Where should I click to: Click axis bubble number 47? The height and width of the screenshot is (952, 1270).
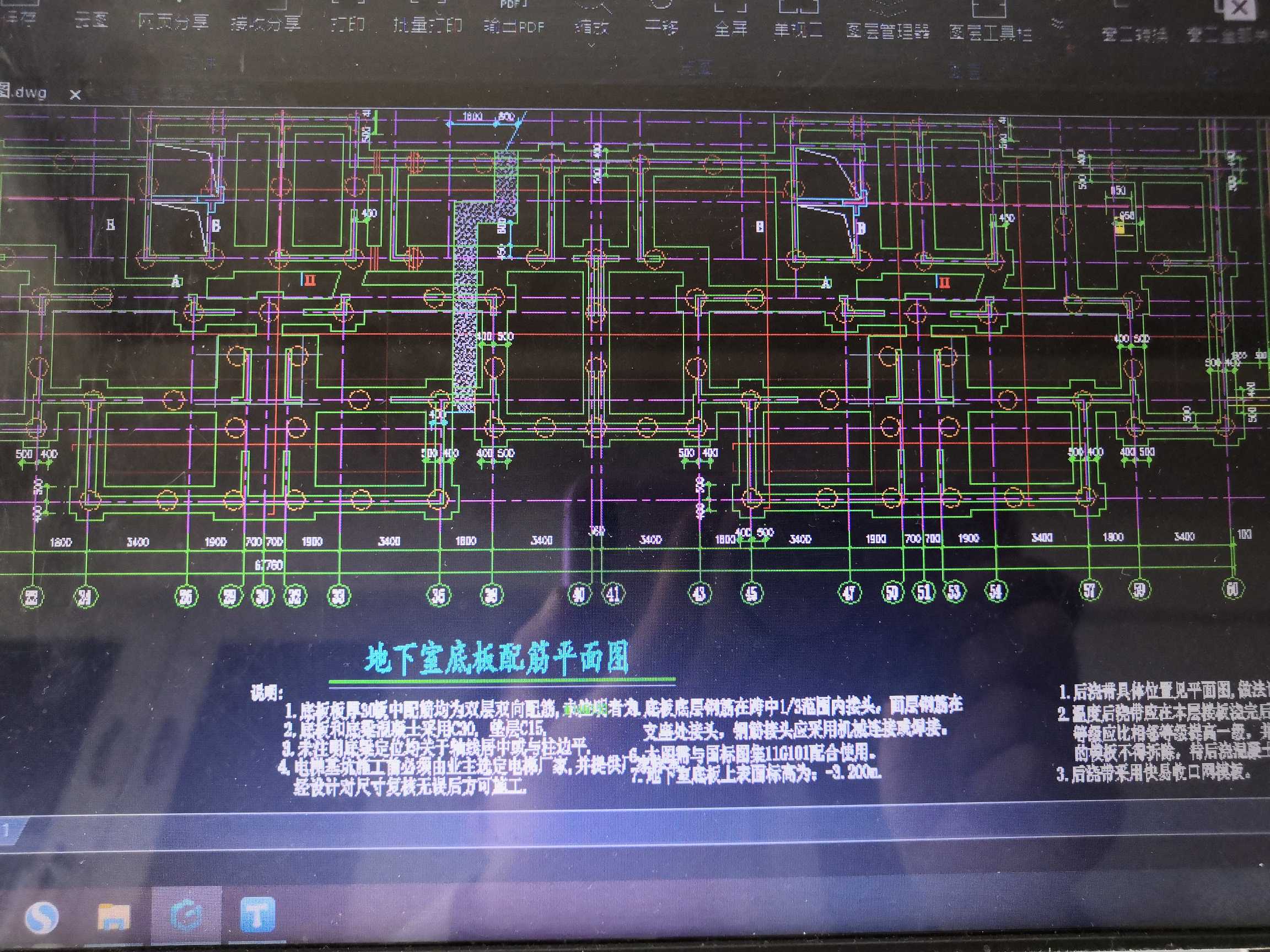click(x=850, y=592)
